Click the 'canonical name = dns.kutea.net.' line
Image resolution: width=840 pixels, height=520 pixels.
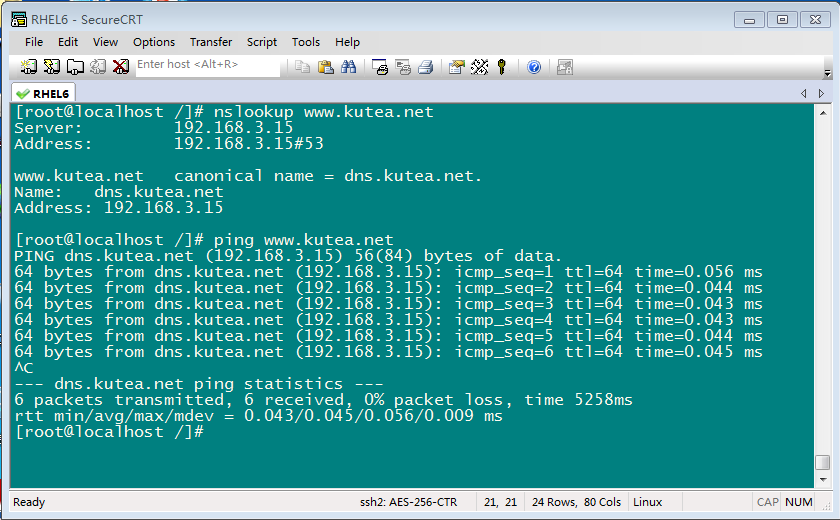coord(248,176)
